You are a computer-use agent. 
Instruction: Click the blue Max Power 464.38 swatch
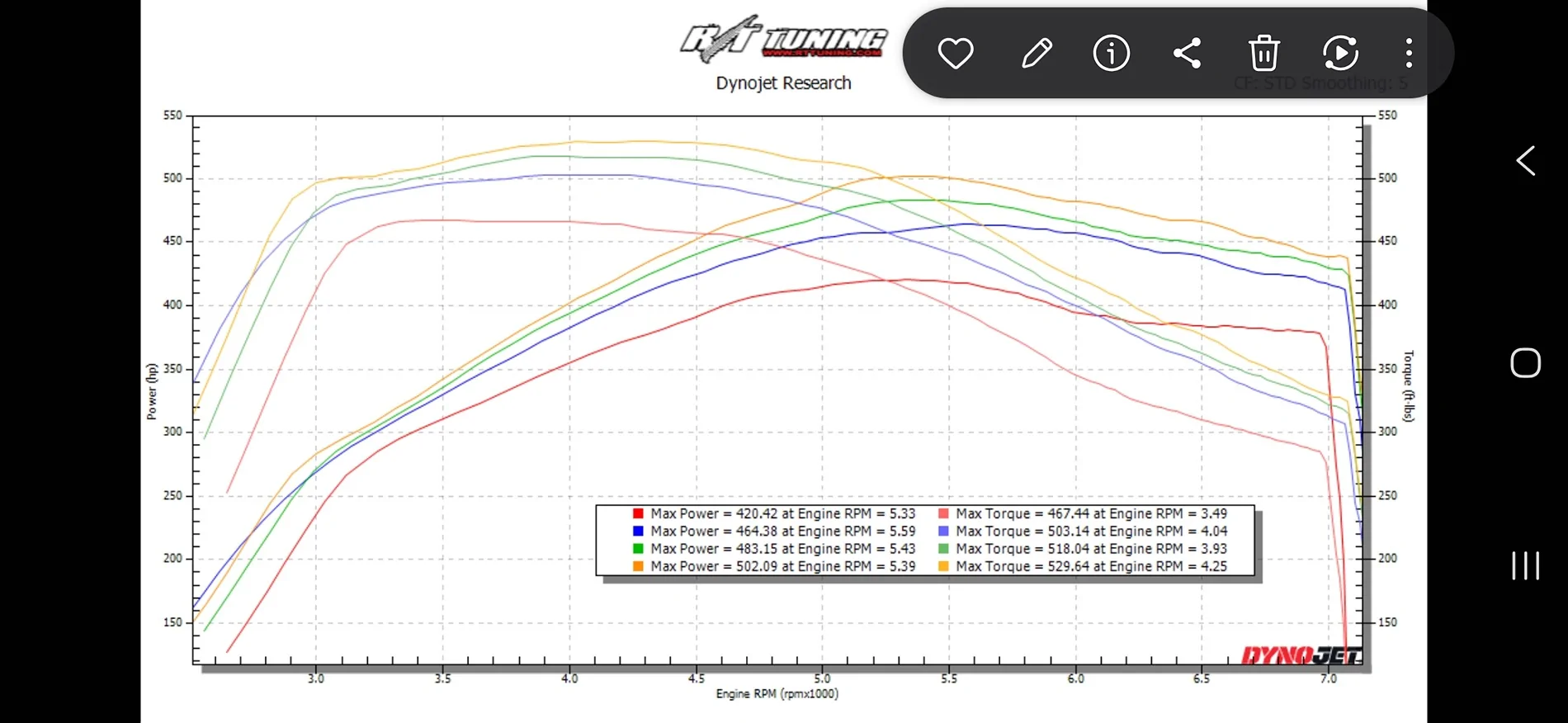pos(638,531)
